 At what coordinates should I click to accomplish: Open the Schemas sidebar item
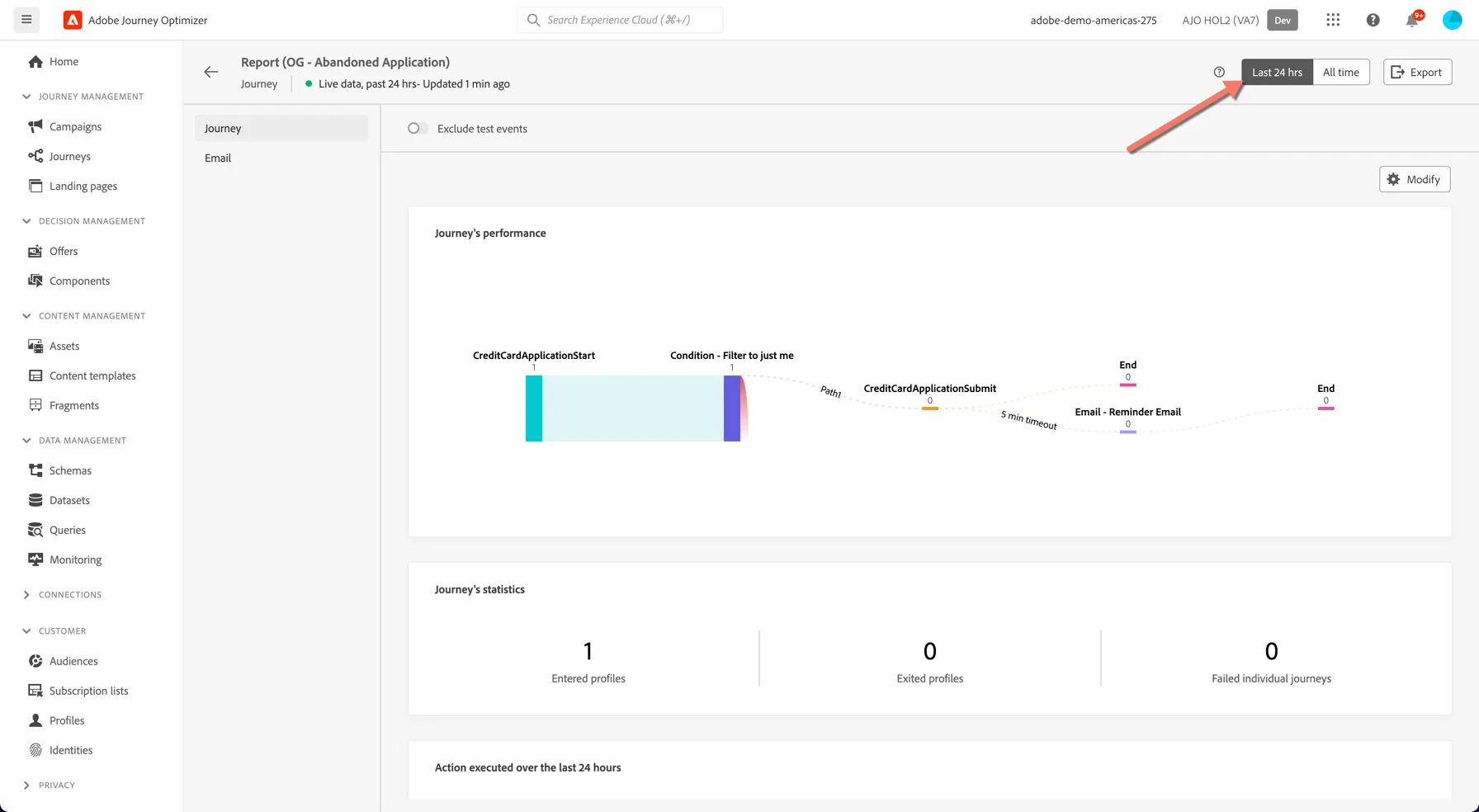point(70,470)
